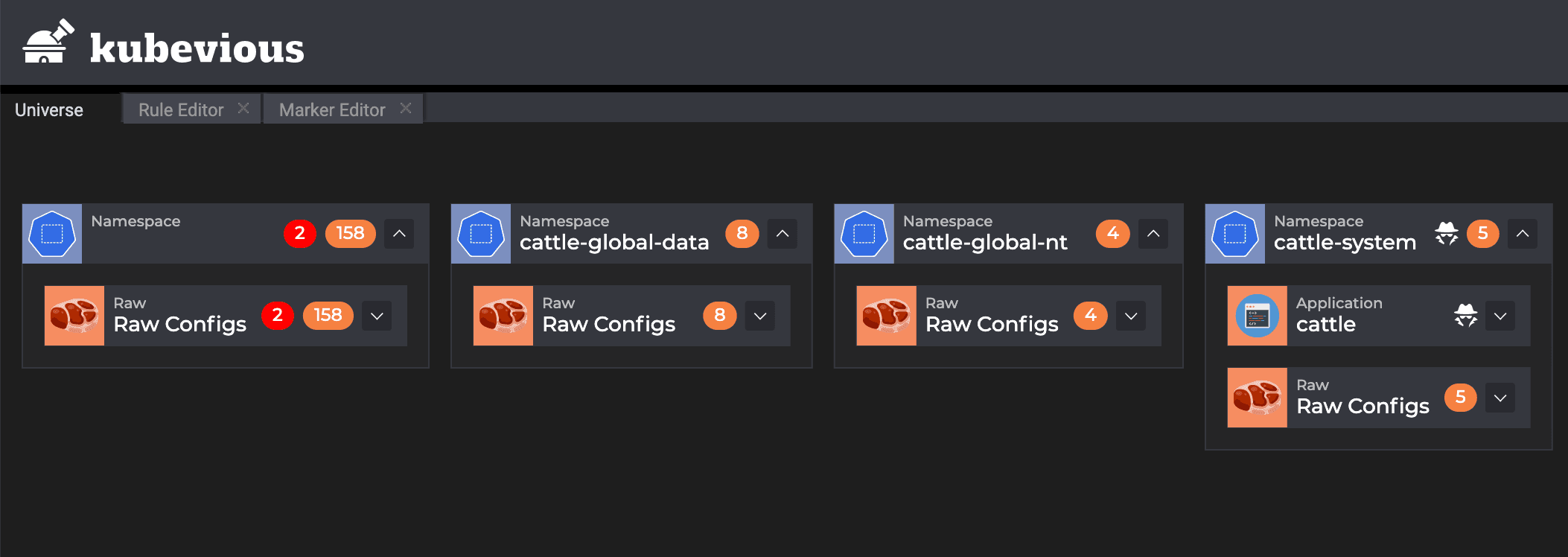Click the Raw Configs icon under cattle-system

tap(1257, 398)
